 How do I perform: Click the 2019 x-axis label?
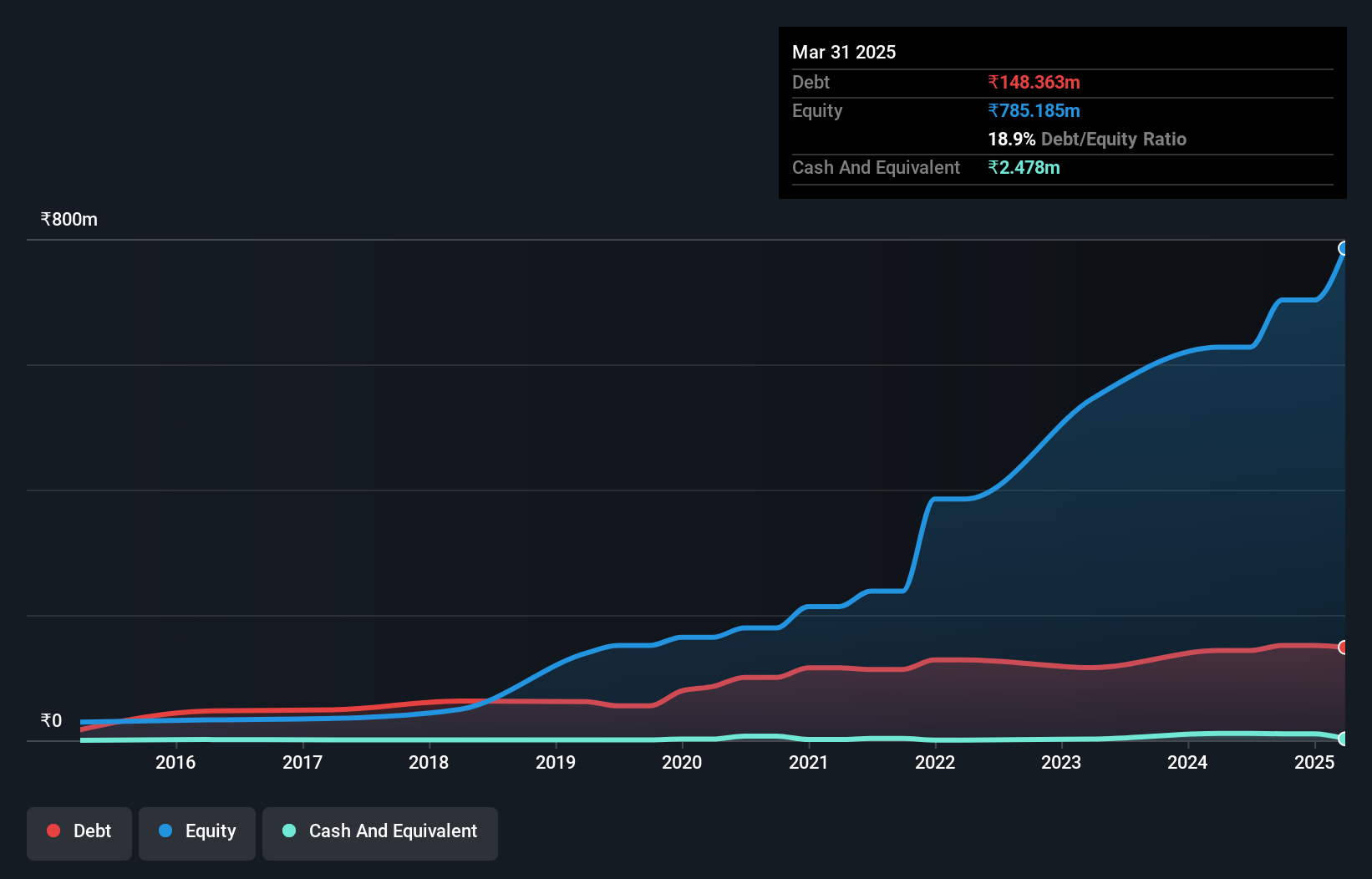point(556,762)
